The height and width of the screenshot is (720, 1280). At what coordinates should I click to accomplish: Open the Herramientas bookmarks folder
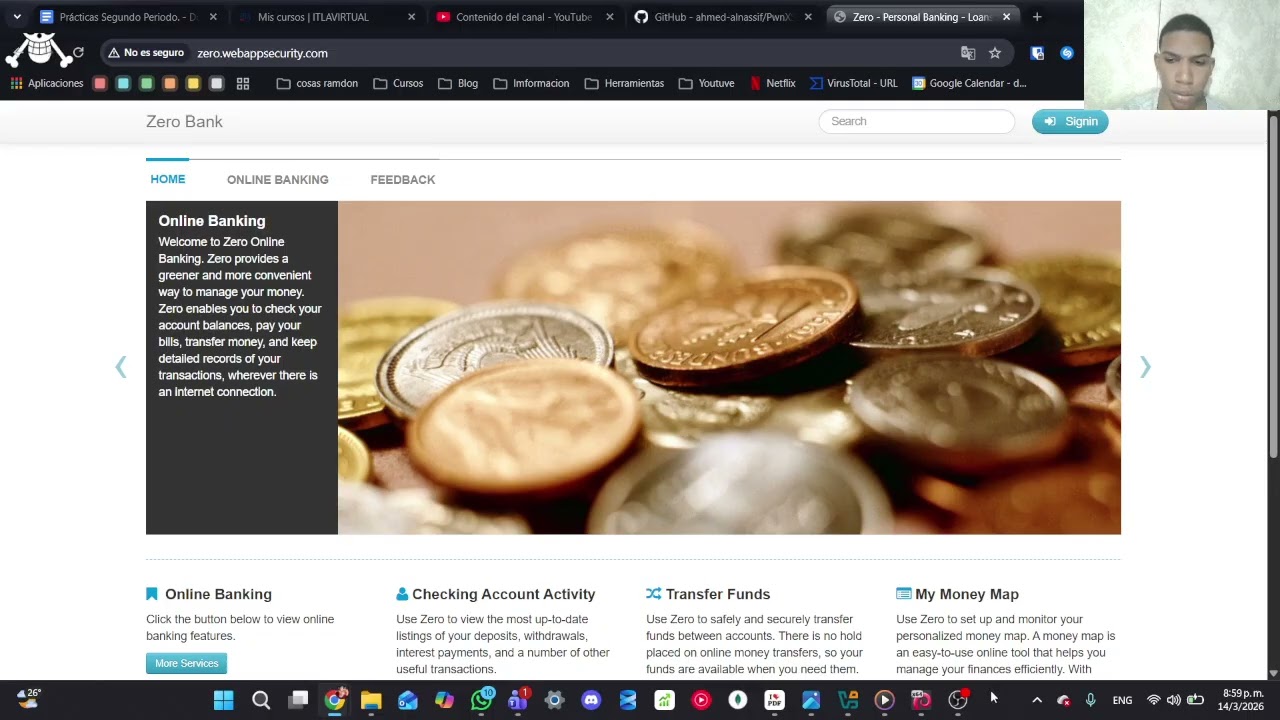(624, 83)
